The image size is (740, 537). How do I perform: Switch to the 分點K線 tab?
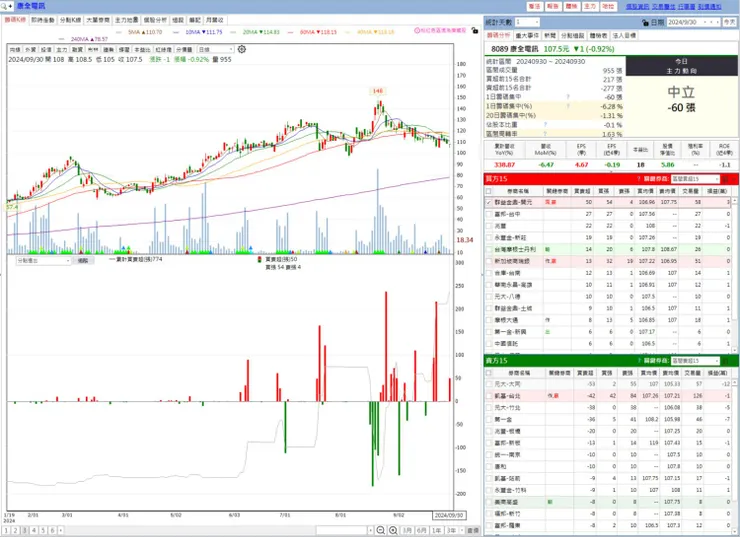[70, 20]
